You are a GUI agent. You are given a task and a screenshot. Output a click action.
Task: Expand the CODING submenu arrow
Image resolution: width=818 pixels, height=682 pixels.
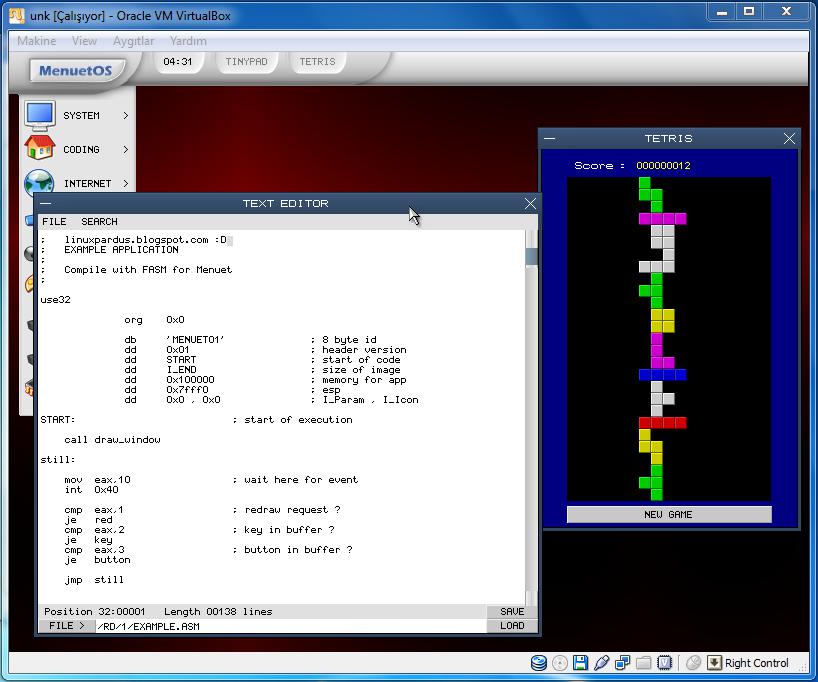pyautogui.click(x=126, y=149)
